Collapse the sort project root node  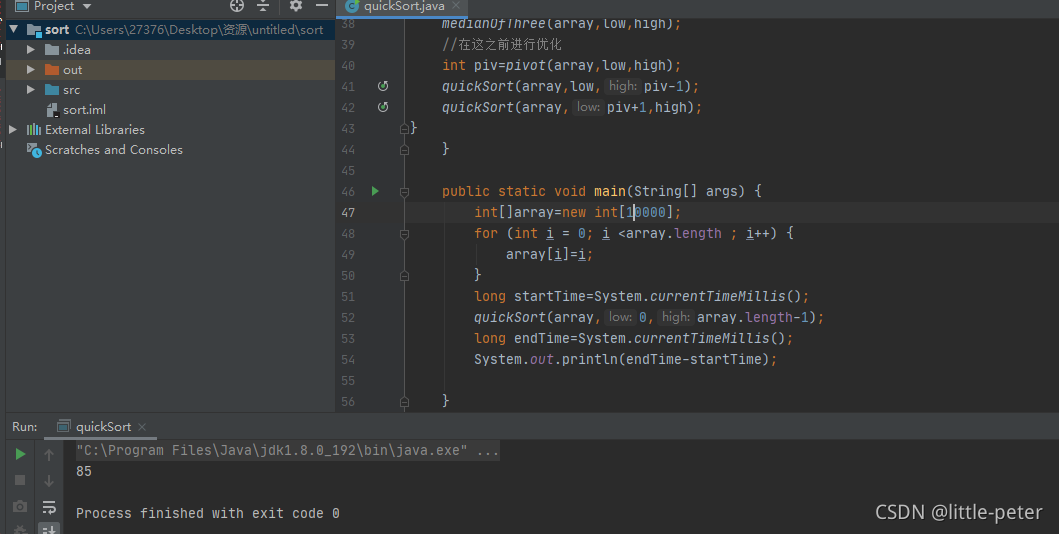[14, 30]
